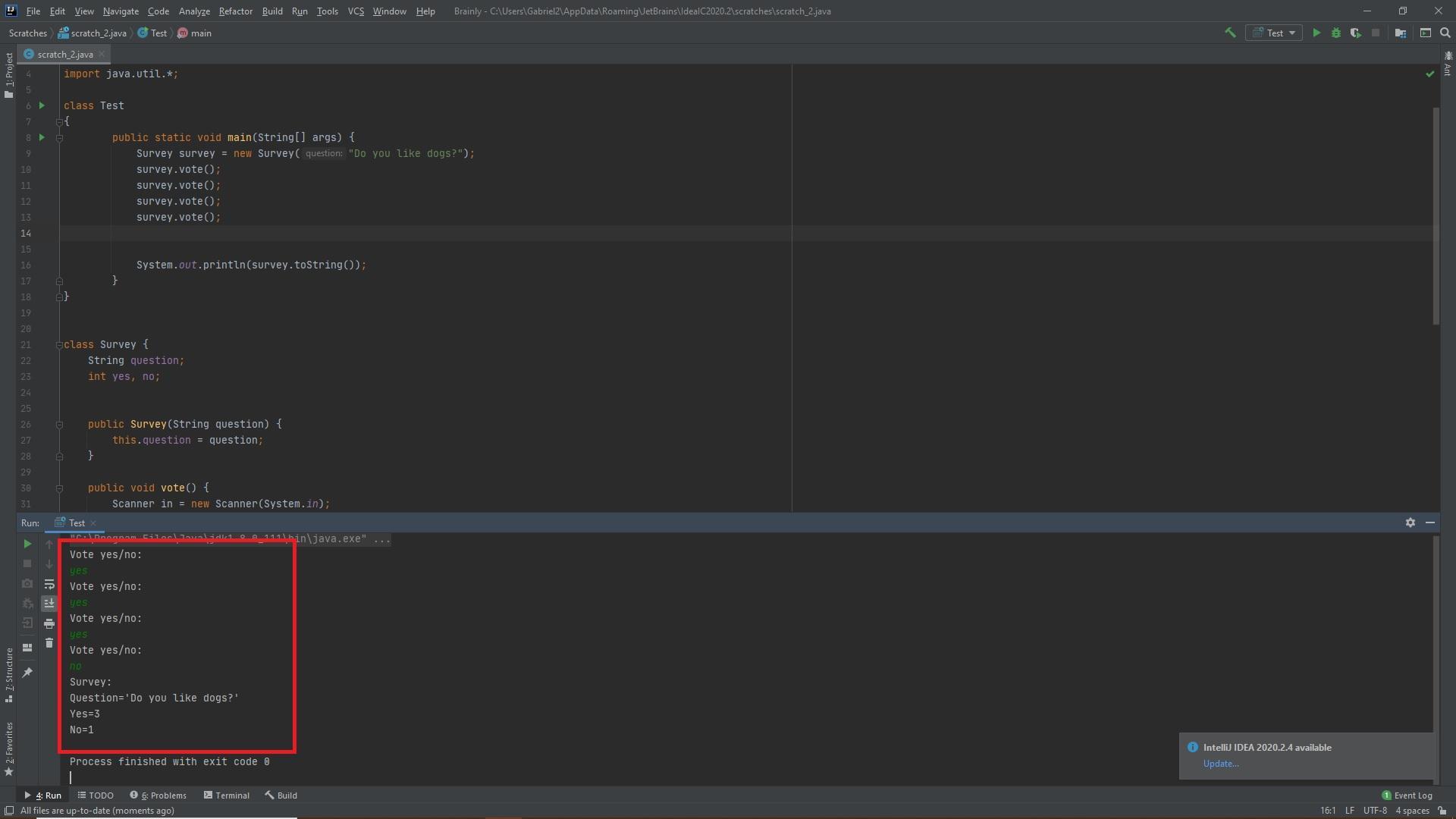
Task: Switch to the Terminal tool tab
Action: click(x=226, y=795)
